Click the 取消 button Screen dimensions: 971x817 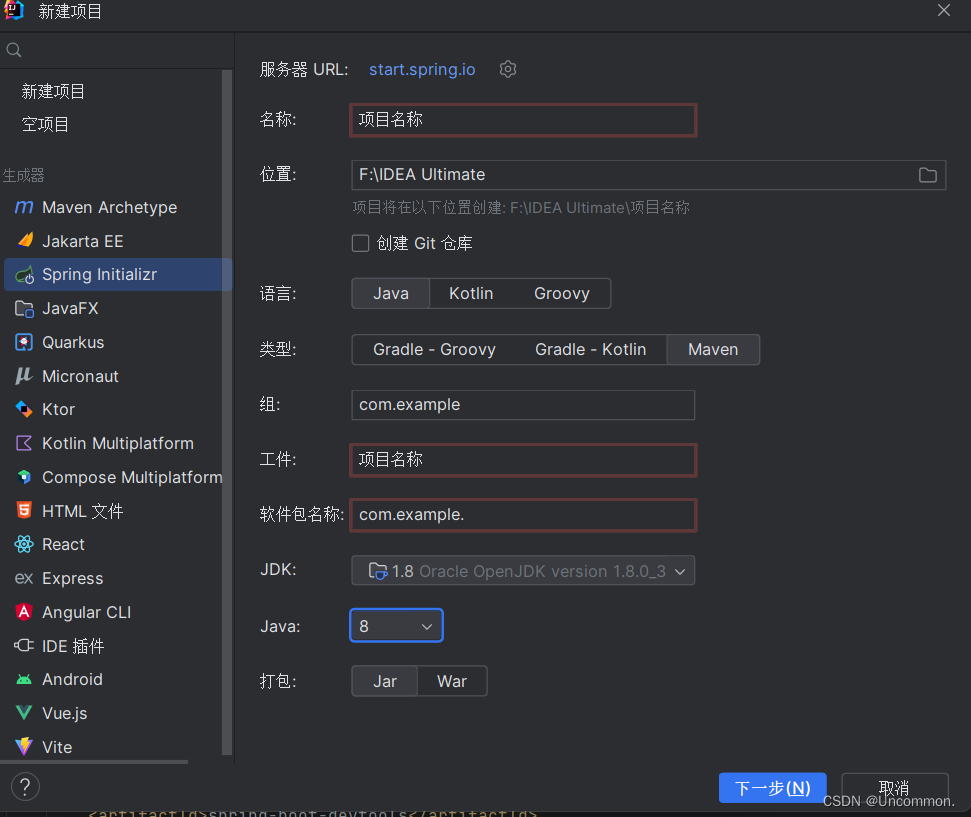click(894, 787)
